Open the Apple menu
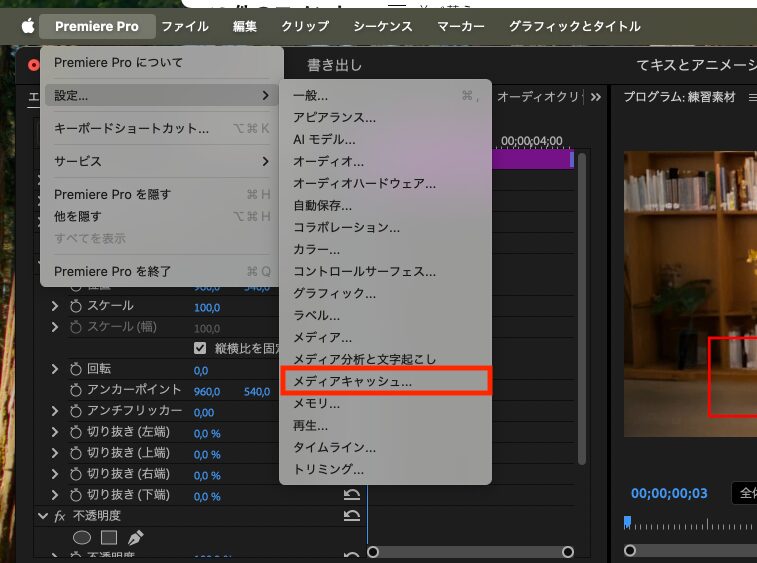757x563 pixels. pos(28,26)
